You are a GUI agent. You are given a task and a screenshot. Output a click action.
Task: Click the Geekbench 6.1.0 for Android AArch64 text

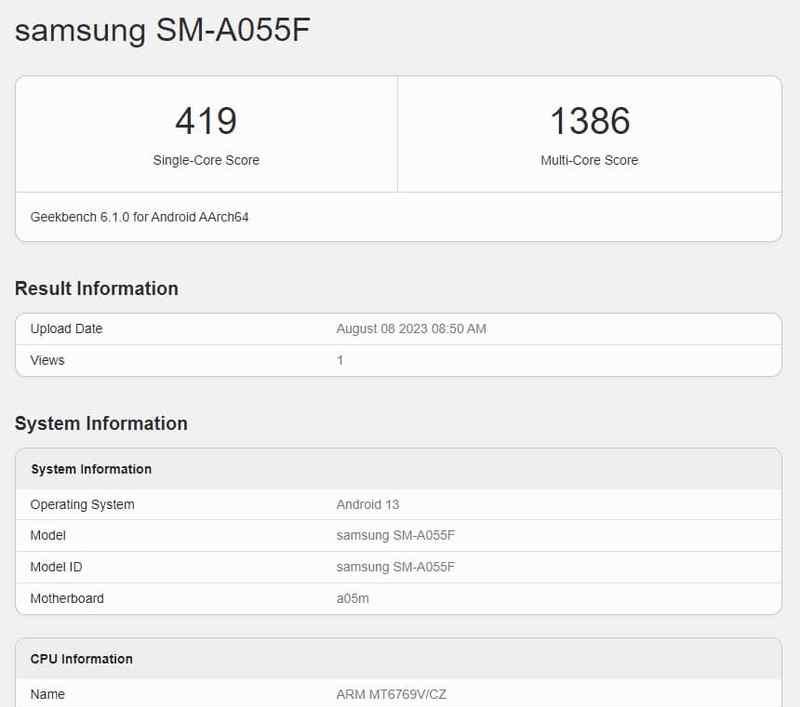click(139, 217)
